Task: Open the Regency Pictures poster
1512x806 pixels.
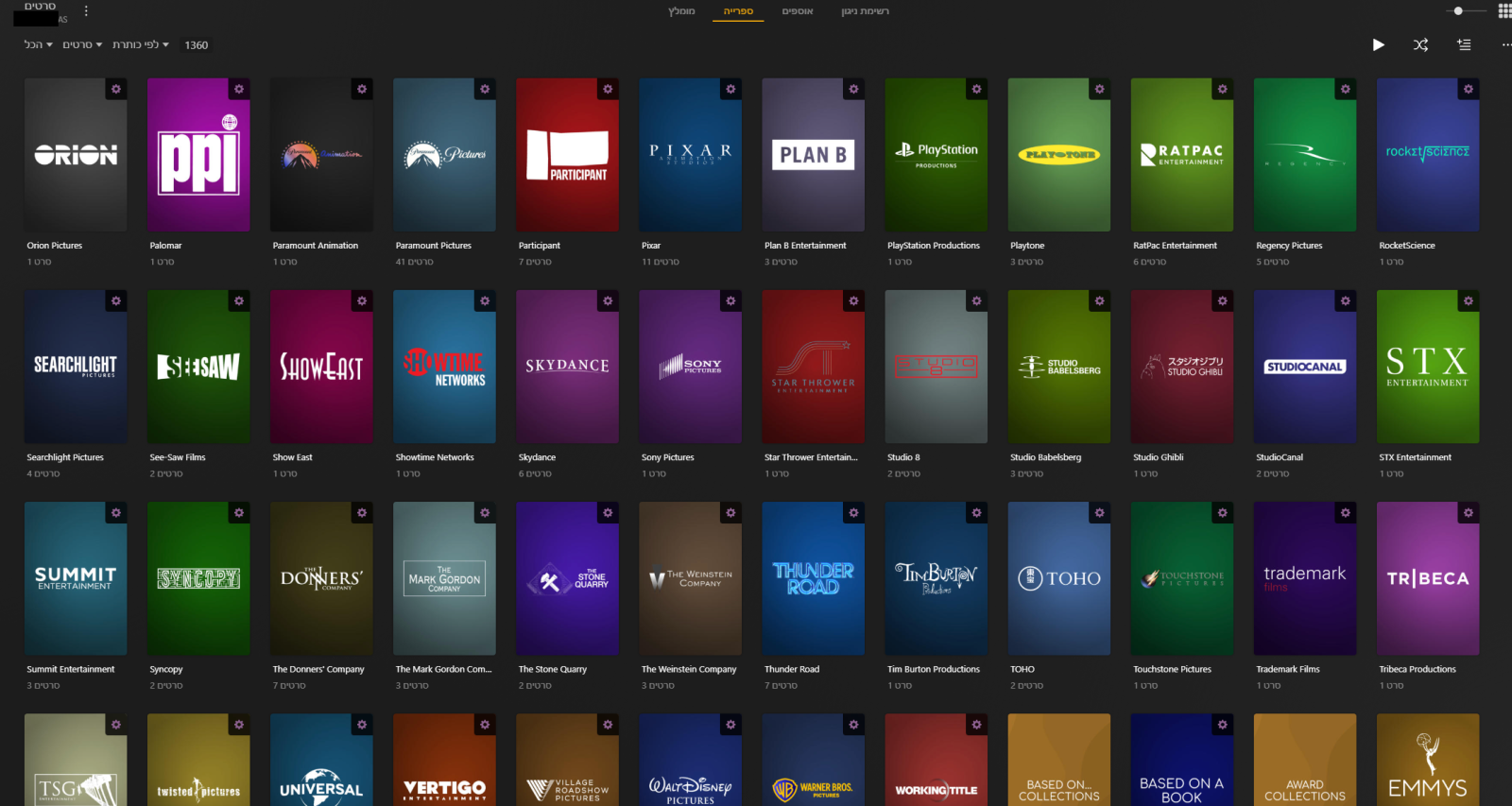Action: pos(1304,155)
